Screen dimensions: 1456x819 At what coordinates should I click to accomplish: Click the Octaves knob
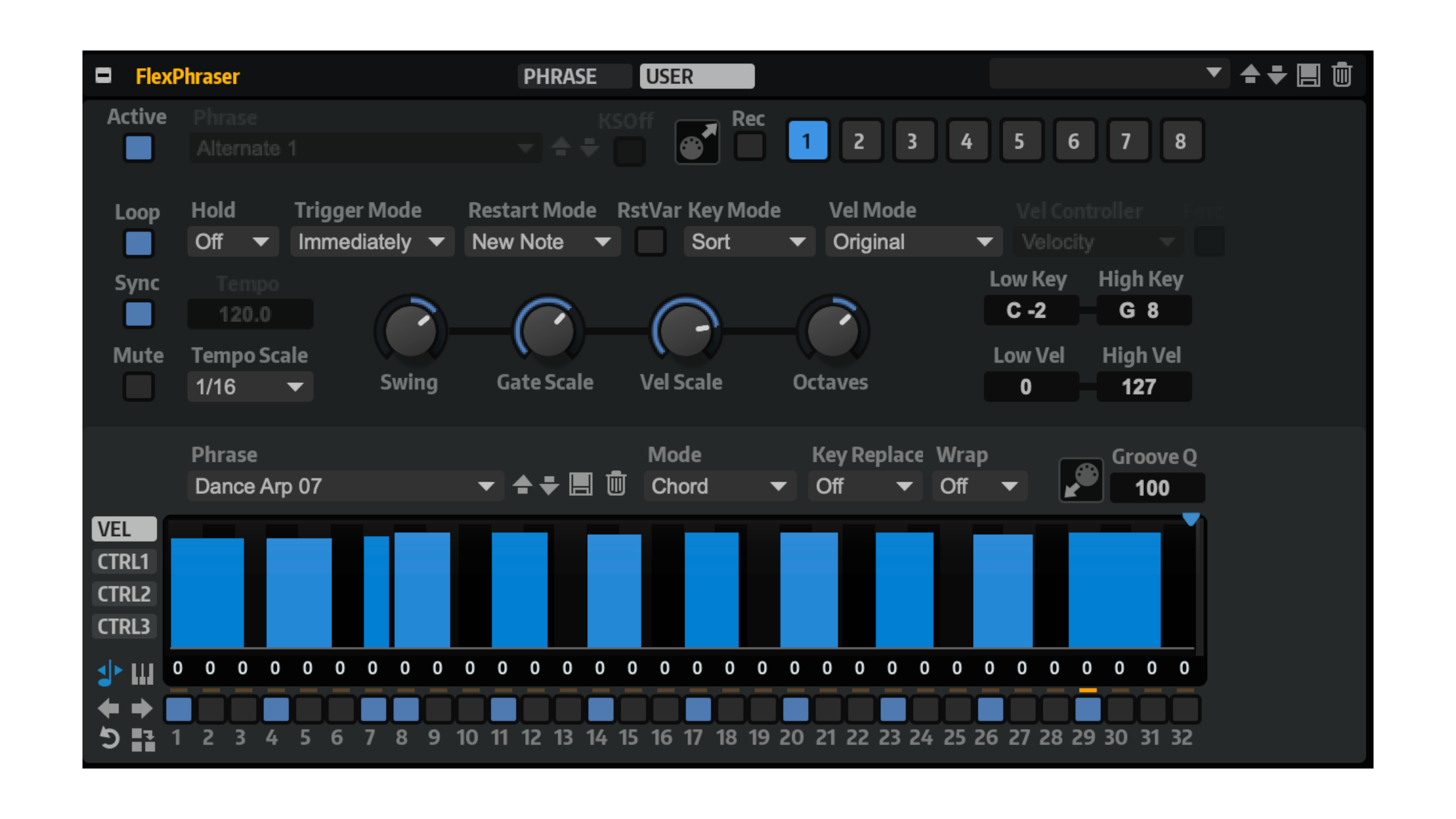point(833,330)
